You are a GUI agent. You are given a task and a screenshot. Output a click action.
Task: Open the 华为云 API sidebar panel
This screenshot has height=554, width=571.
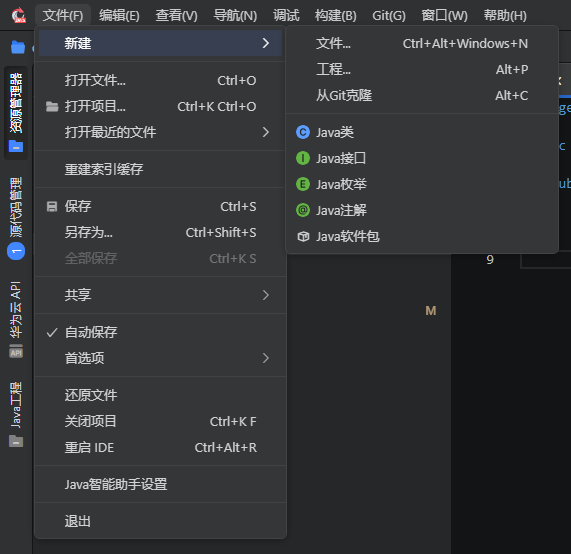[x=16, y=319]
